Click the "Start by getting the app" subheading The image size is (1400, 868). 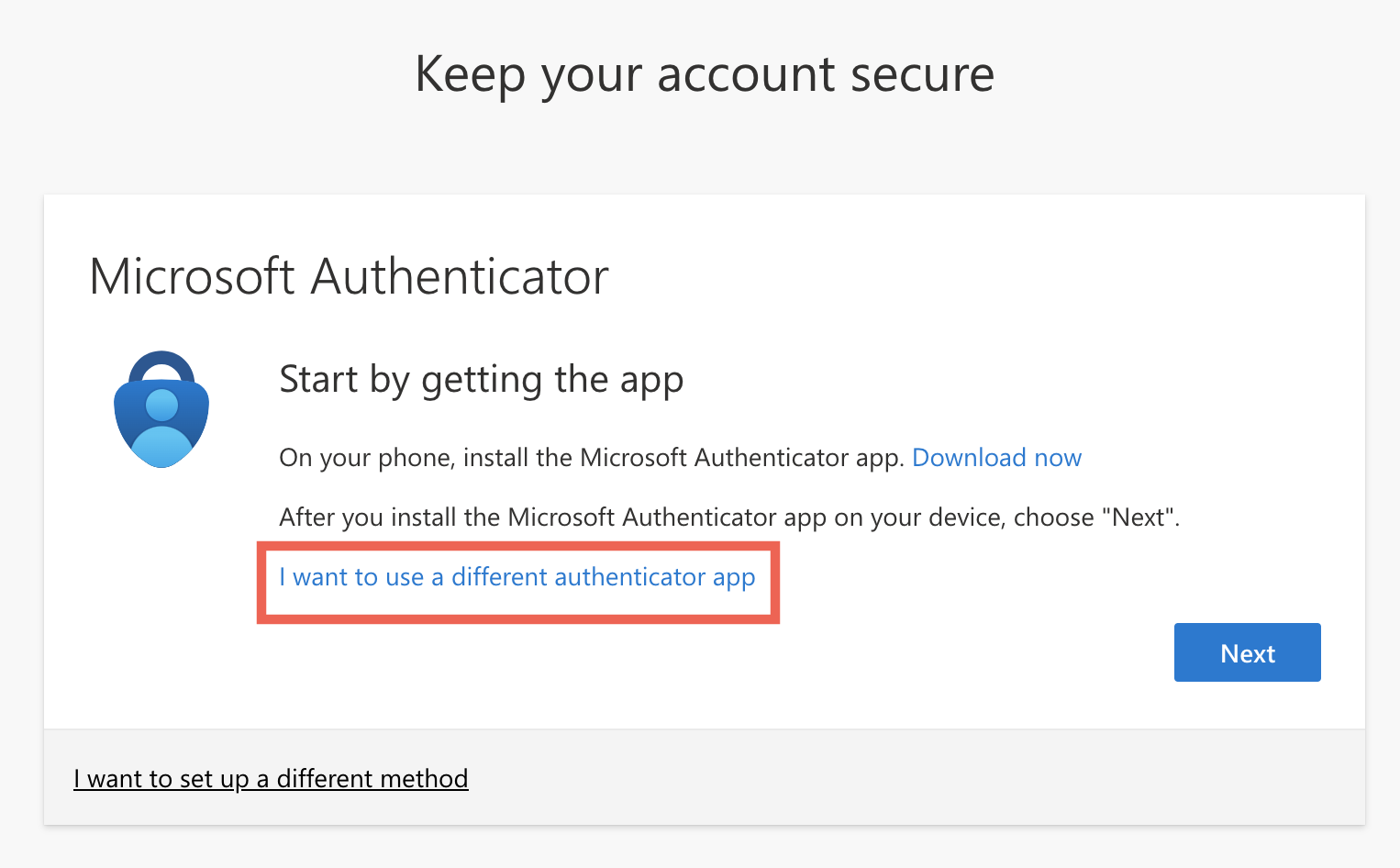point(481,380)
